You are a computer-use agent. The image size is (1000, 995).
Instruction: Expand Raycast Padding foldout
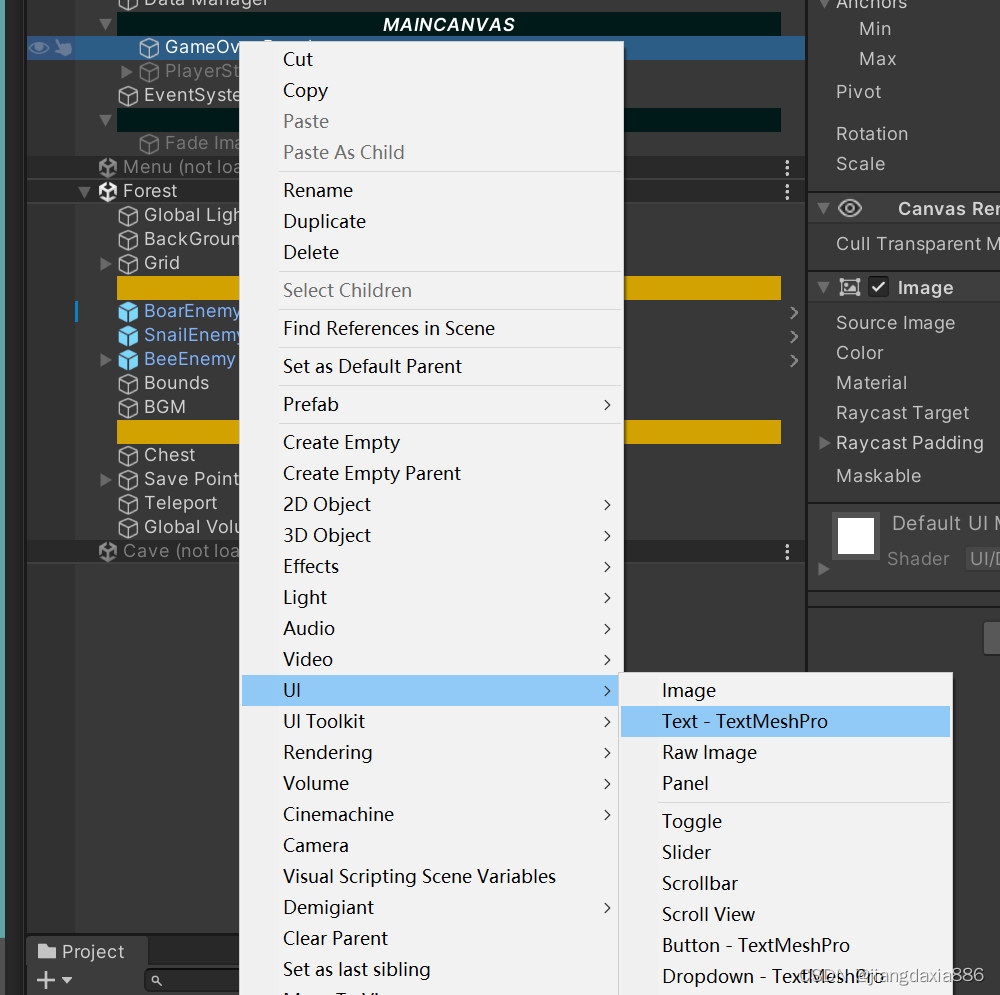(x=824, y=443)
